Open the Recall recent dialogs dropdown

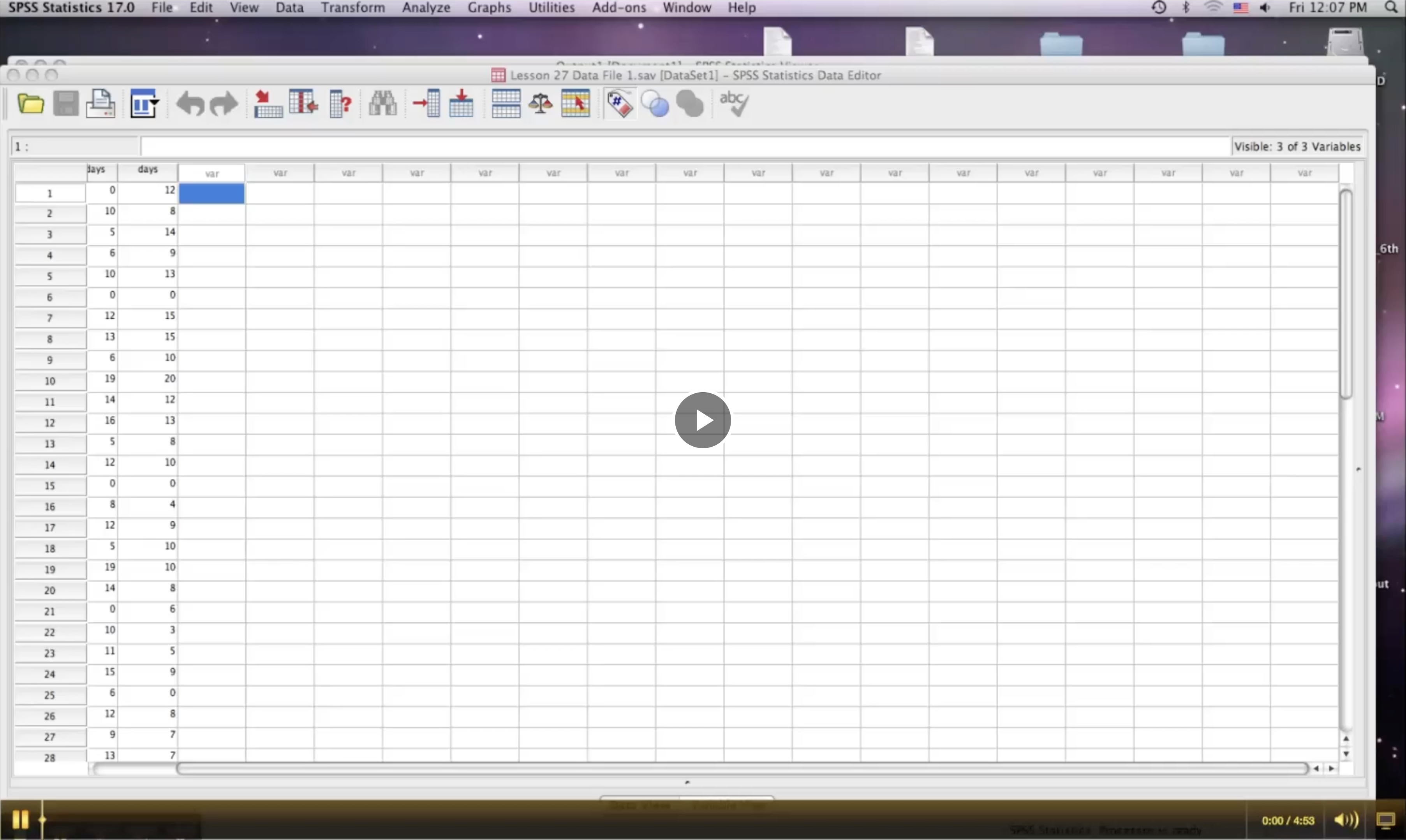click(144, 104)
